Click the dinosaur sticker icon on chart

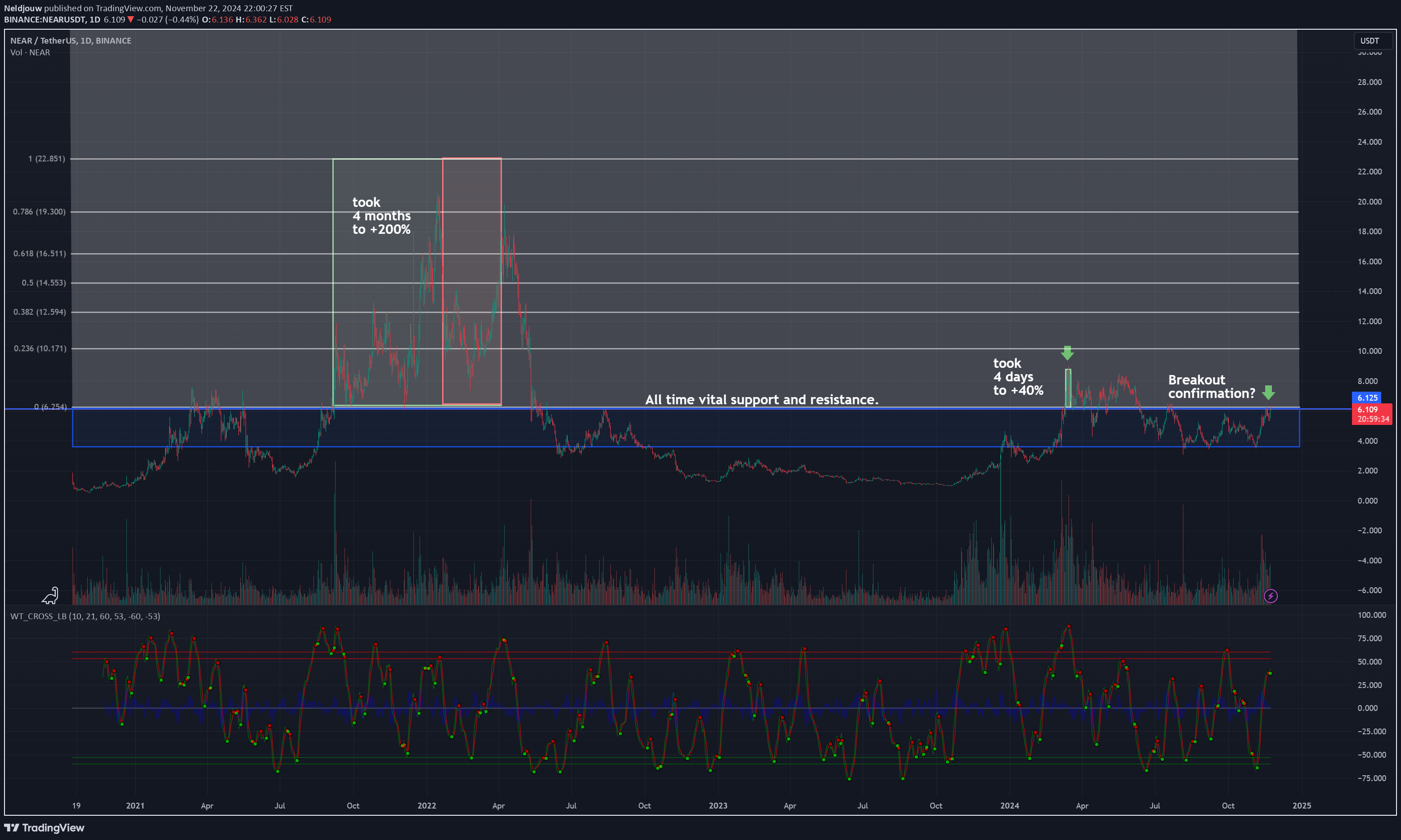tap(50, 595)
